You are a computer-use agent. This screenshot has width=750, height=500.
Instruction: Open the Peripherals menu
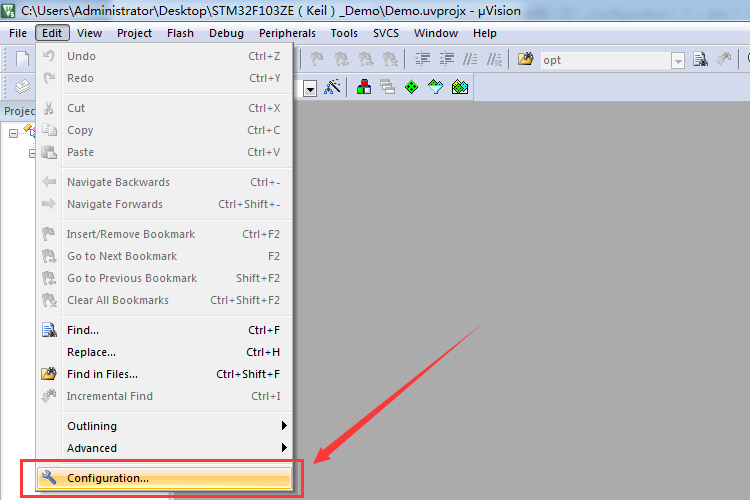[x=287, y=33]
